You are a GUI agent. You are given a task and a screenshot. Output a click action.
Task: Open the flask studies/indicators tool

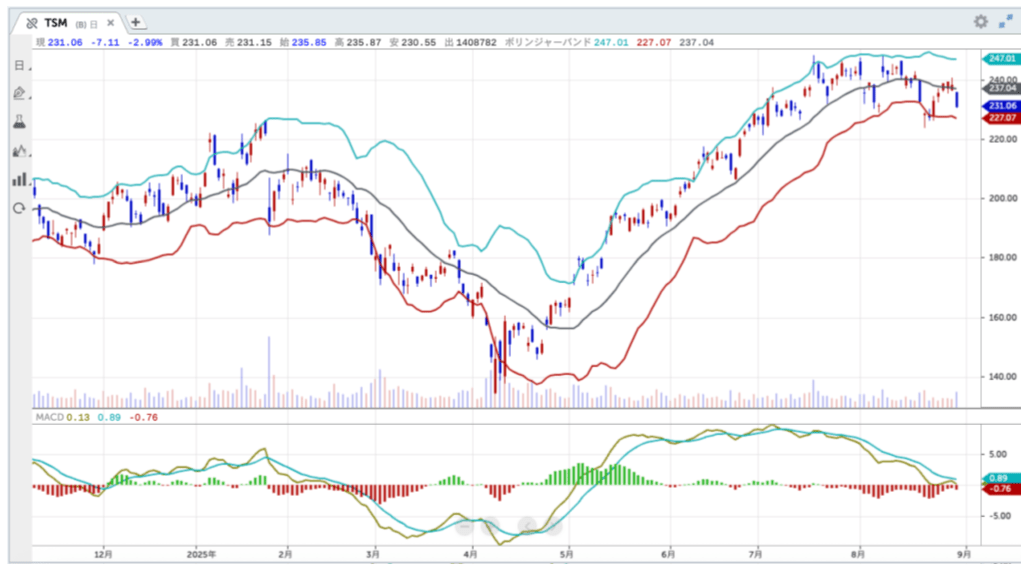18,122
